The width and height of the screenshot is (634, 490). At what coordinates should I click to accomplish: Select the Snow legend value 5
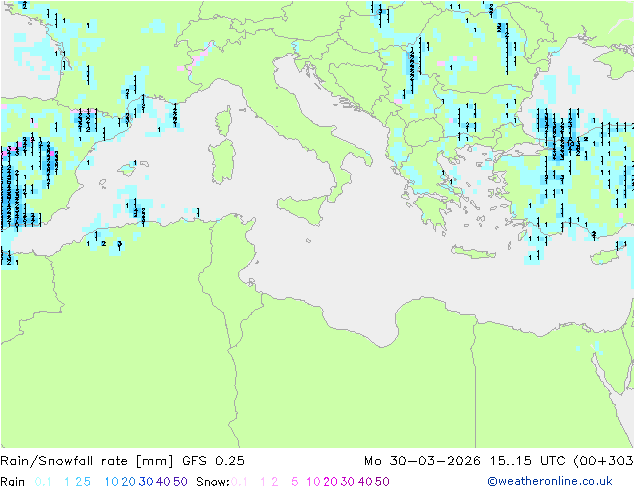(294, 482)
